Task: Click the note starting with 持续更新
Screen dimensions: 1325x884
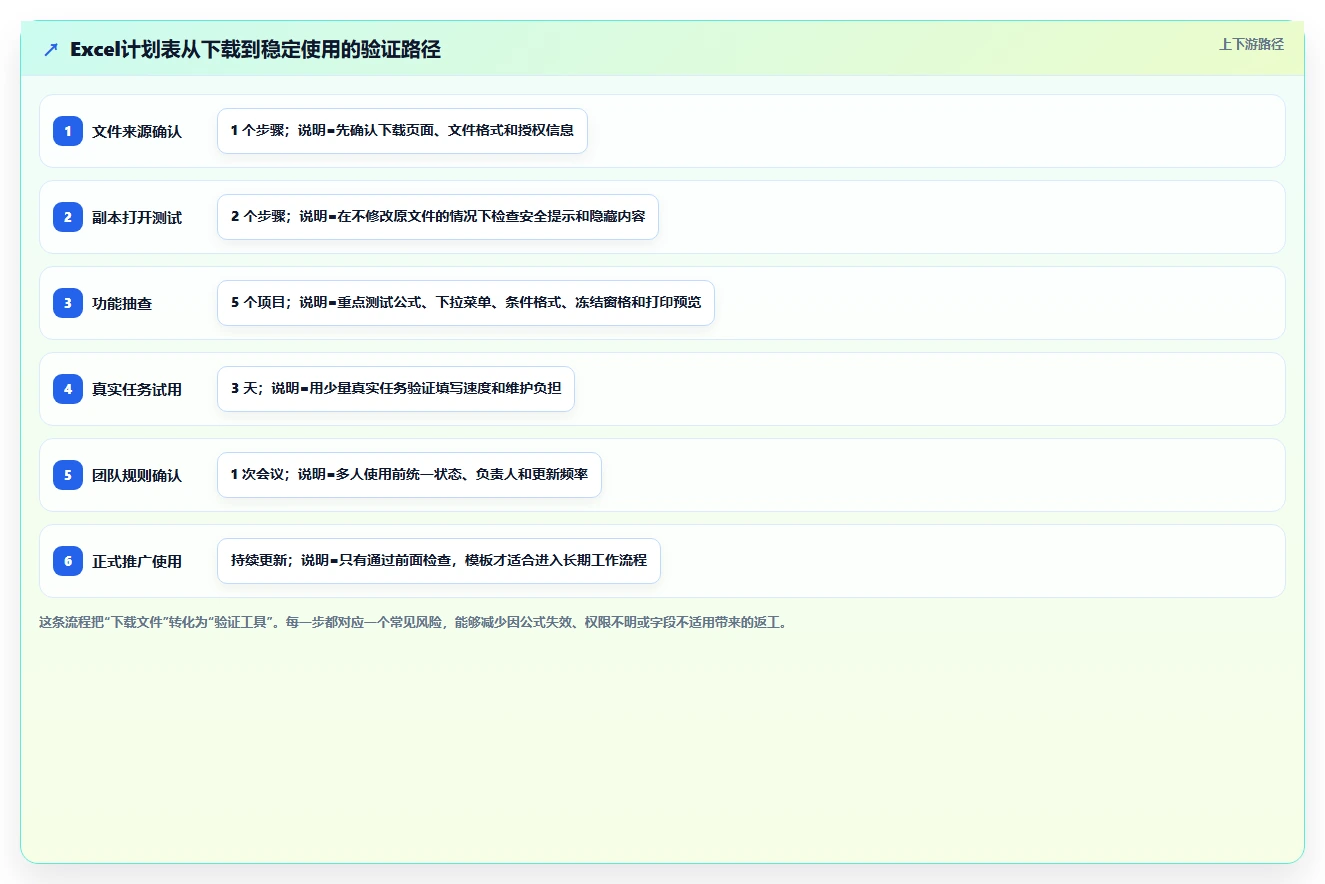Action: (439, 561)
